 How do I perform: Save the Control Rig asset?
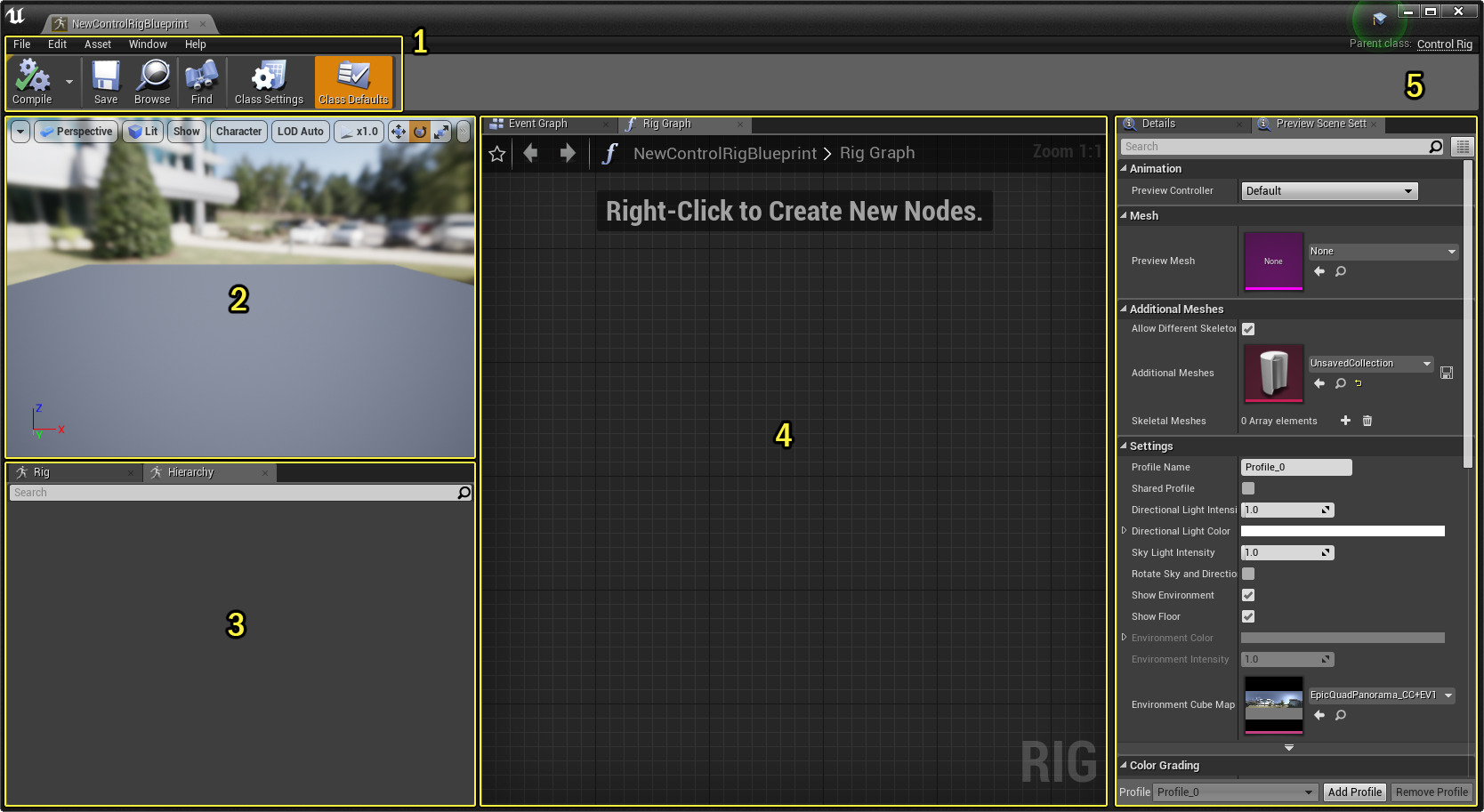(x=105, y=82)
